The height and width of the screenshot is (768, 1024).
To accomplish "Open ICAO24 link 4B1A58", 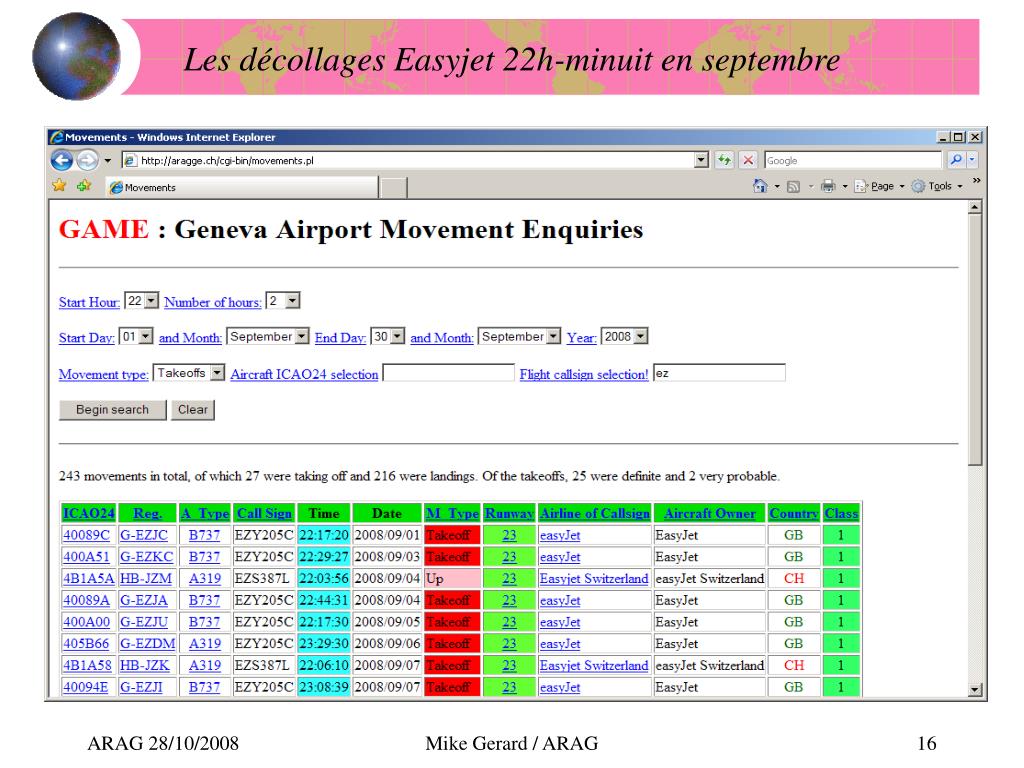I will pos(87,665).
